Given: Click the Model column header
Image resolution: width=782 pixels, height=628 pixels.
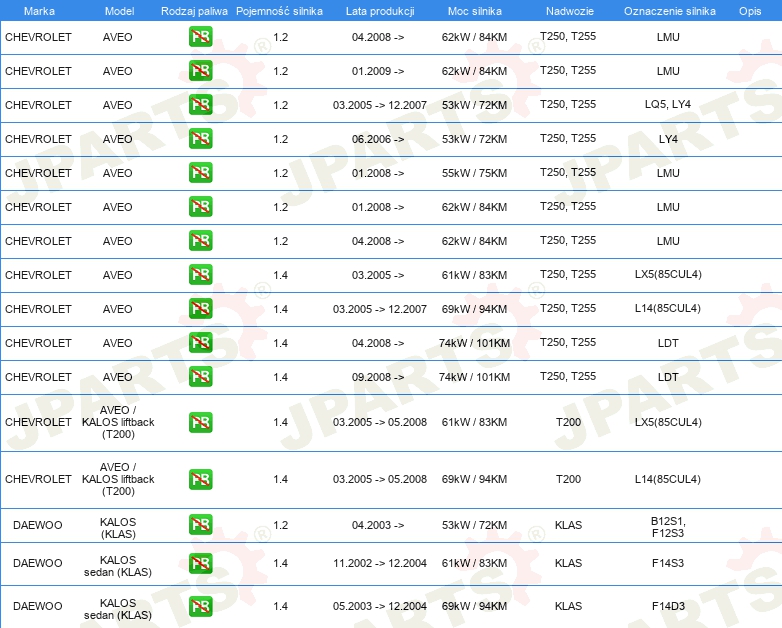Looking at the screenshot, I should tap(119, 11).
